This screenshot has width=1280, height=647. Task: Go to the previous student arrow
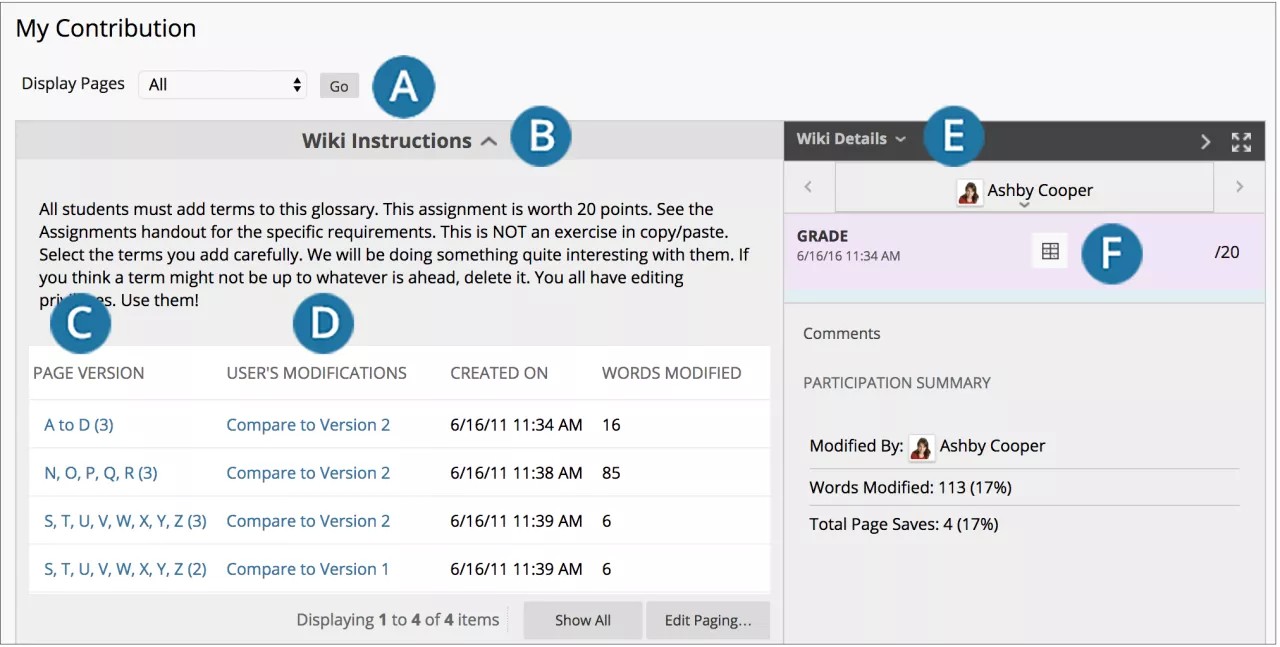point(808,187)
